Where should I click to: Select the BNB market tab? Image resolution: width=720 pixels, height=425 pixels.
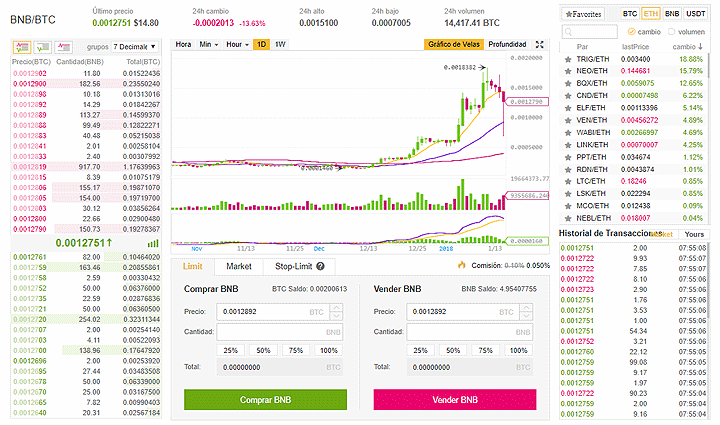pyautogui.click(x=672, y=14)
